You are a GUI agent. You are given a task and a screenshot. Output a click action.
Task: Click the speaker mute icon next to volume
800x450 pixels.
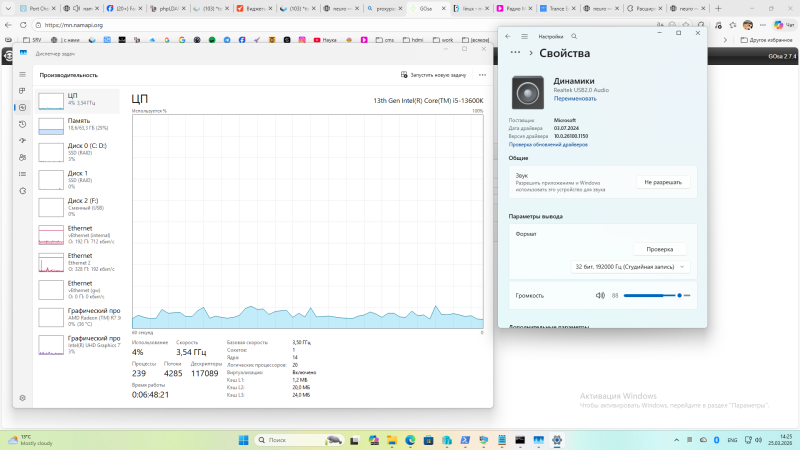point(600,296)
